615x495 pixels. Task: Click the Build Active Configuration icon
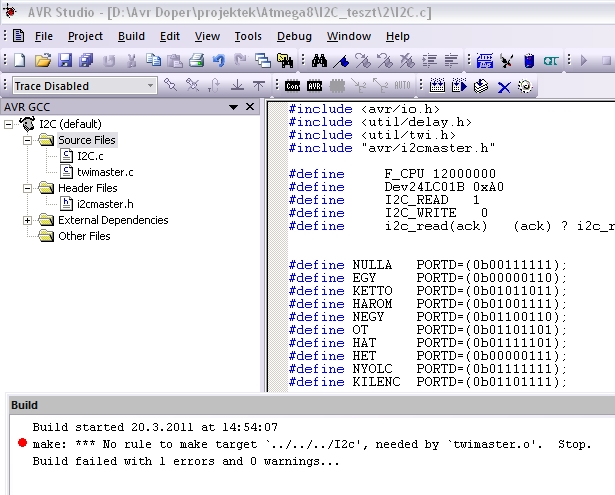(437, 86)
